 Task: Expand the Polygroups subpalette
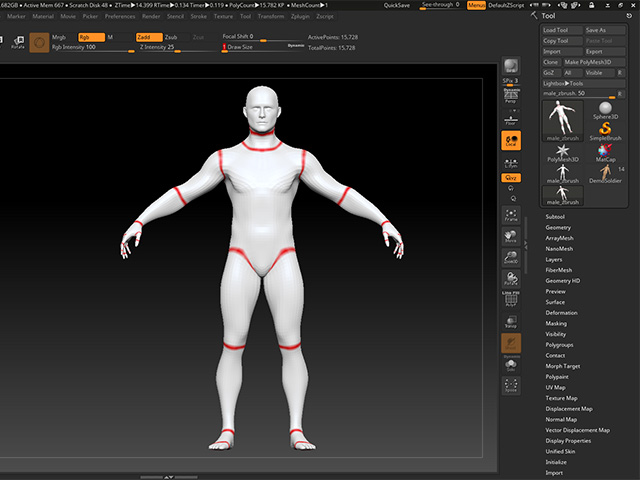pos(559,345)
